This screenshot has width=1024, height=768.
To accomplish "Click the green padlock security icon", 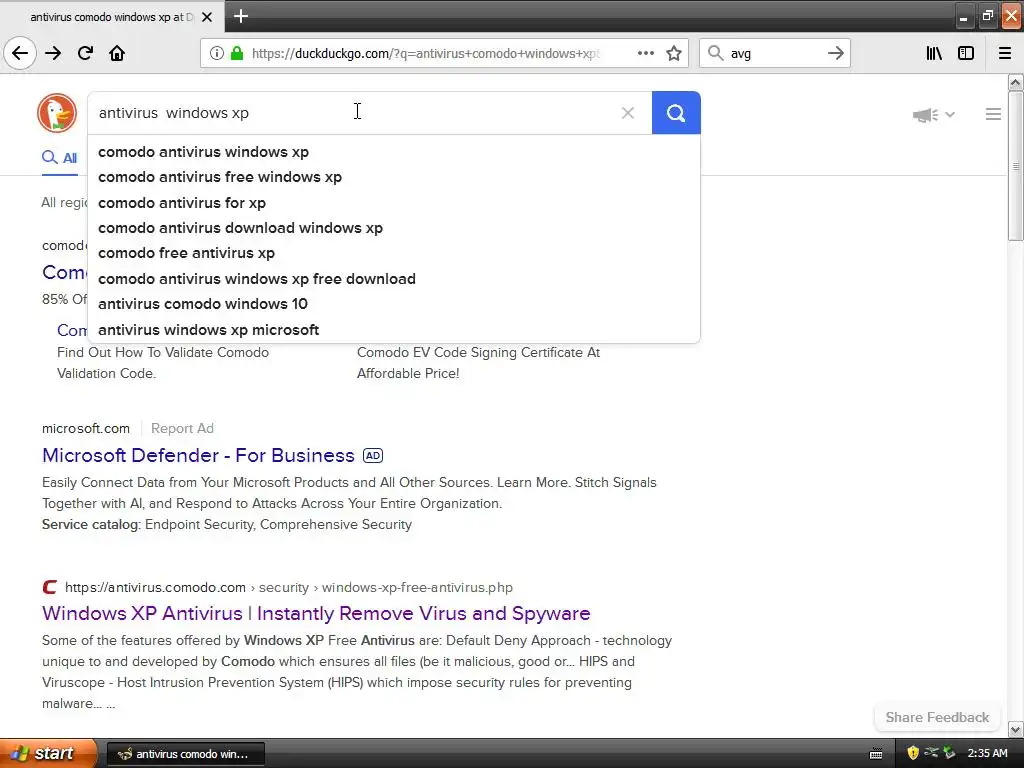I will coord(237,53).
